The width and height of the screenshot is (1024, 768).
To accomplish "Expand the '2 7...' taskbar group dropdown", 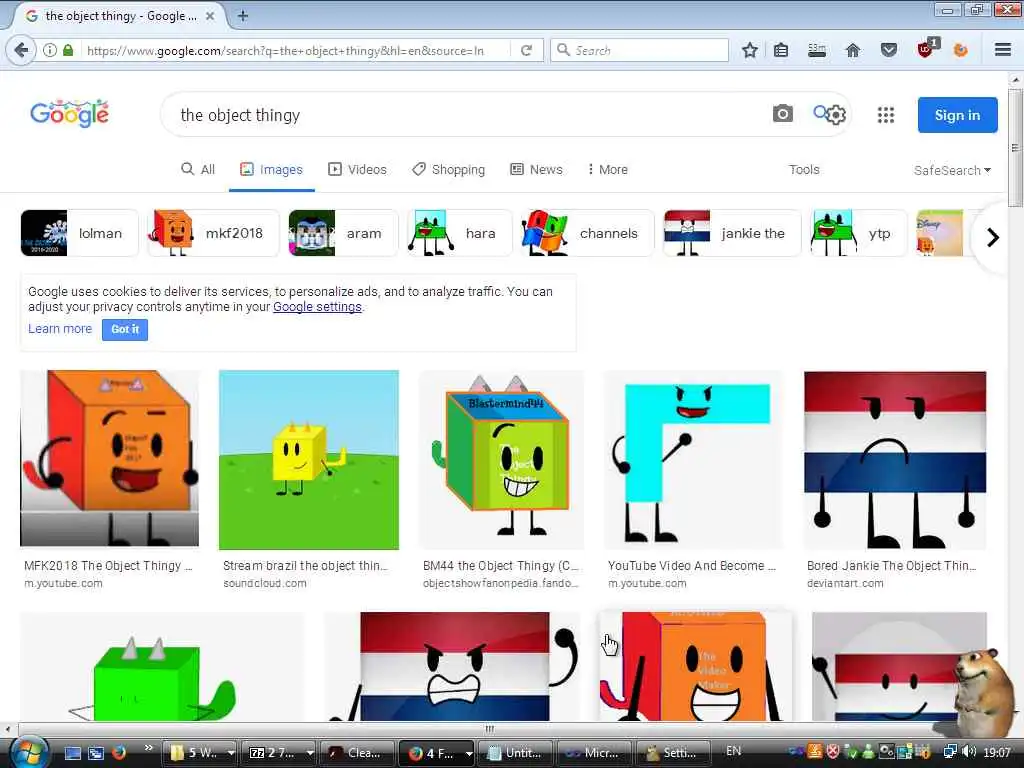I will [310, 753].
